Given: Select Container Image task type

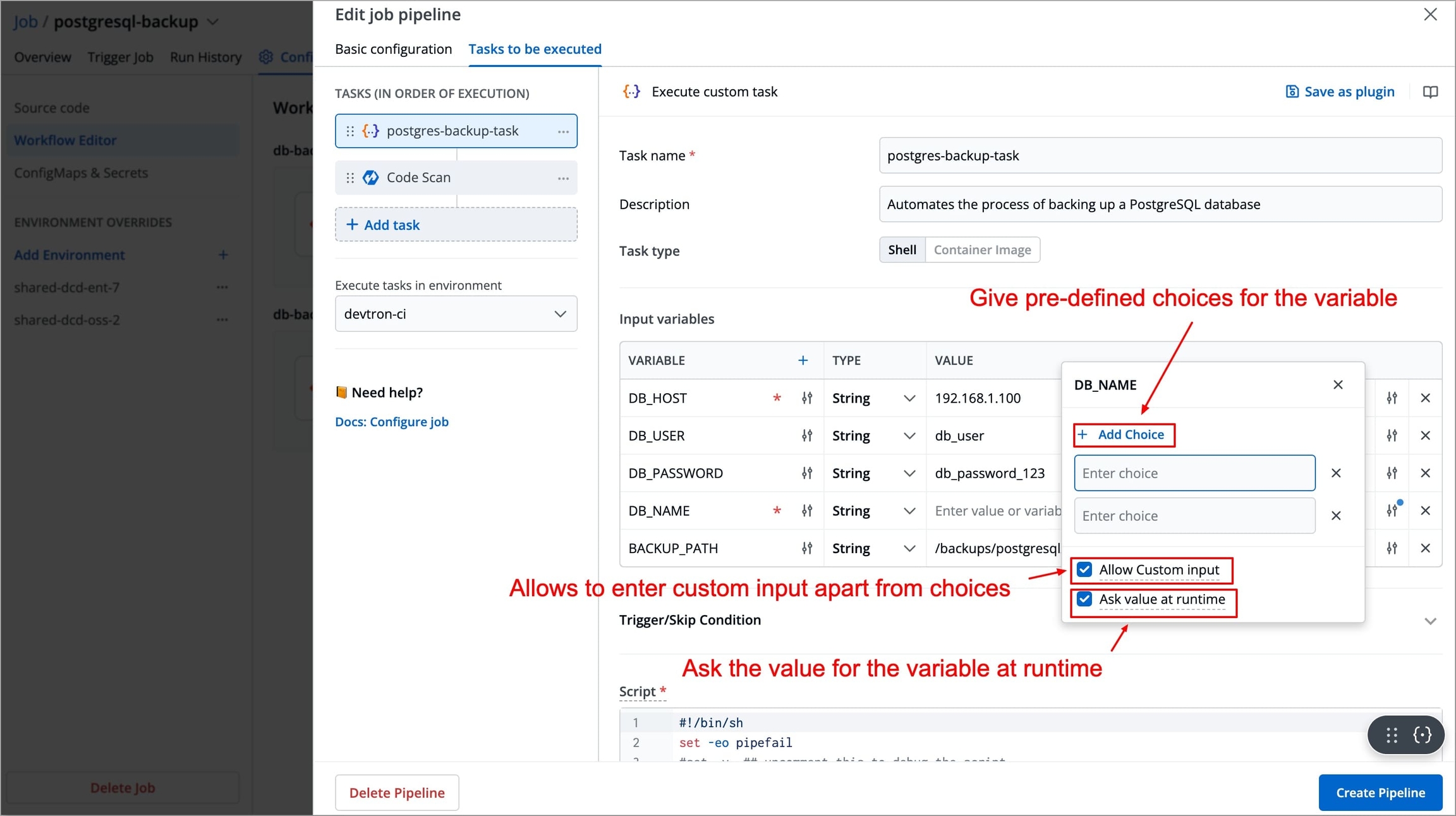Looking at the screenshot, I should point(982,250).
